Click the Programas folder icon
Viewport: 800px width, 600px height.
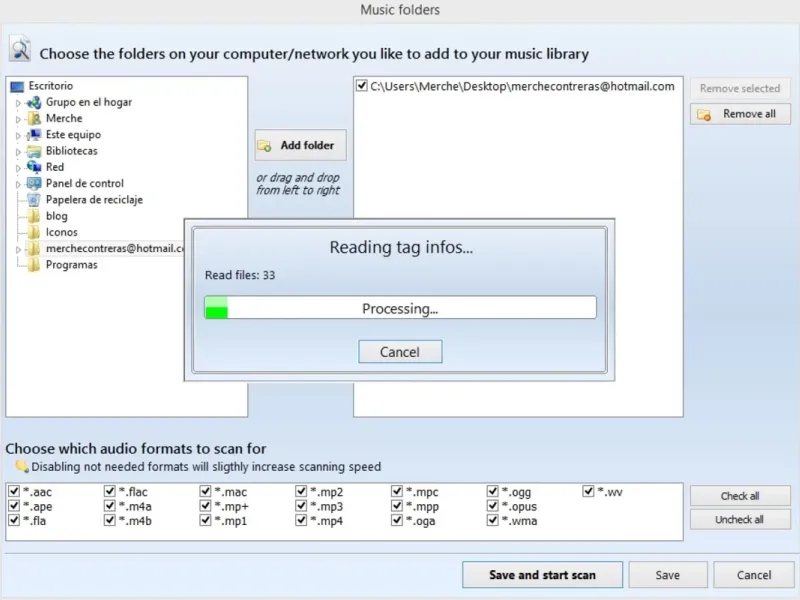click(34, 265)
